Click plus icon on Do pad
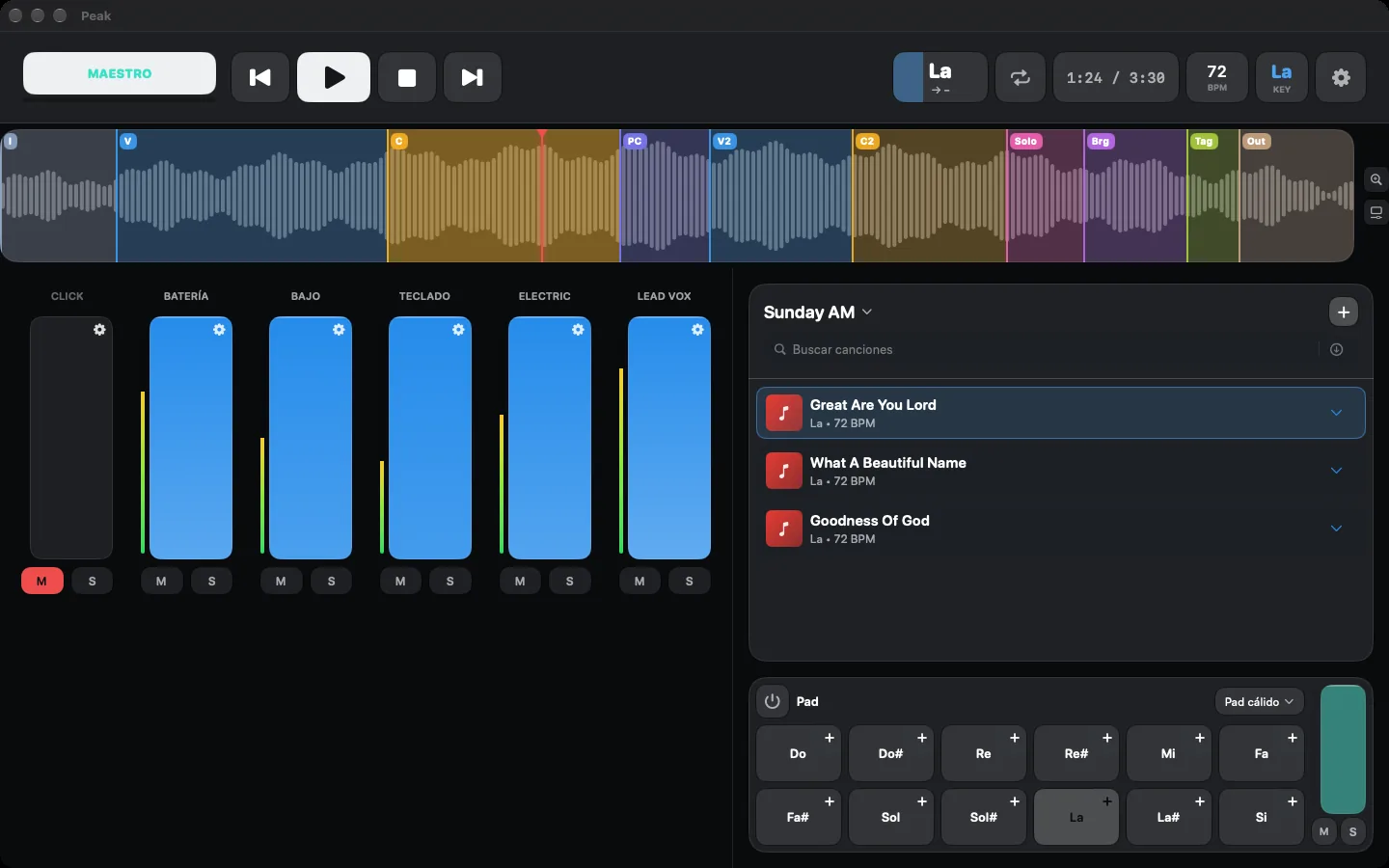This screenshot has height=868, width=1389. click(830, 738)
